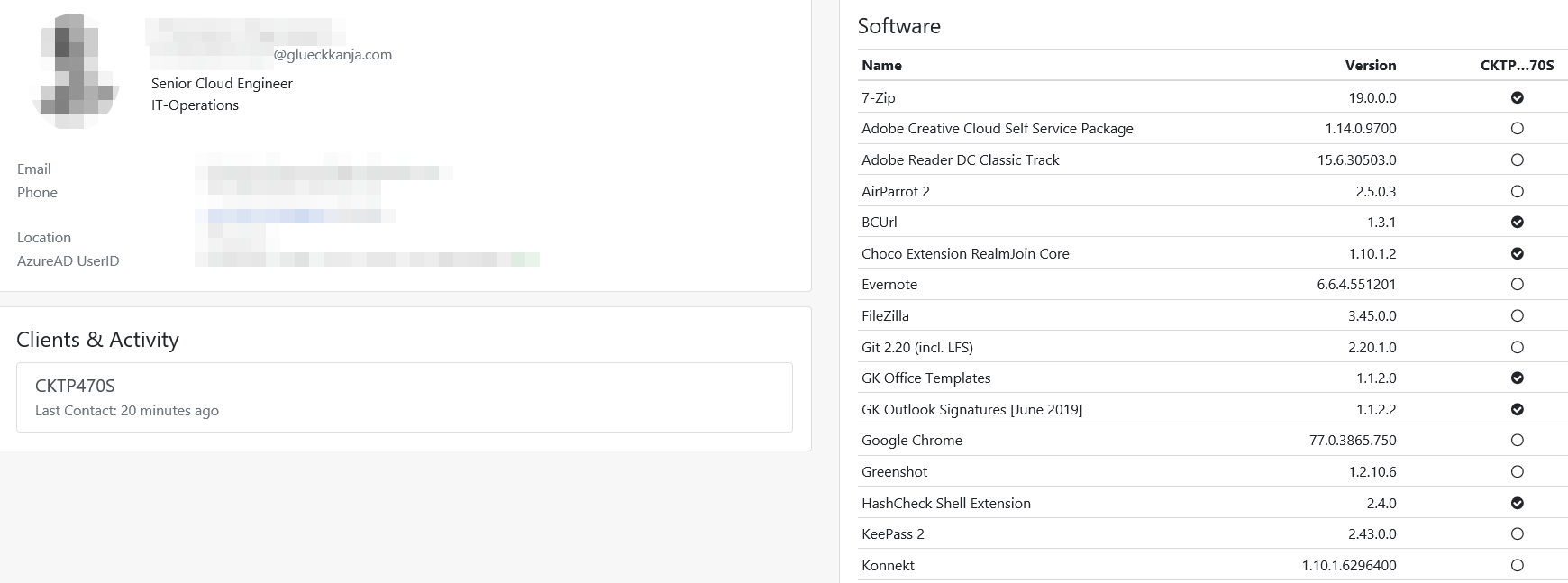Click the empty status circle for Adobe Creative Cloud
The image size is (1568, 583).
click(1518, 129)
